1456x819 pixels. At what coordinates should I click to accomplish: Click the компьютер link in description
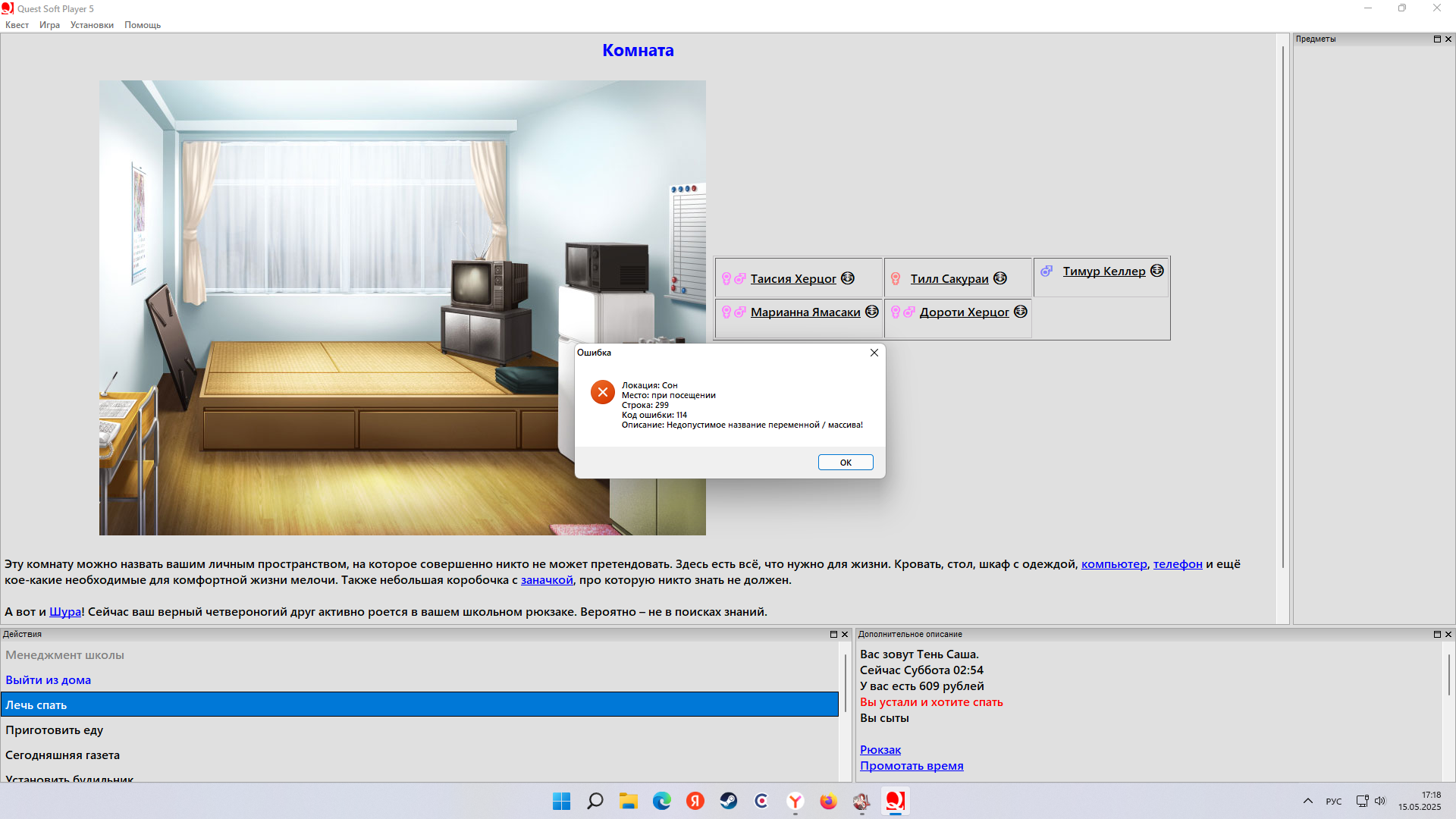coord(1114,564)
